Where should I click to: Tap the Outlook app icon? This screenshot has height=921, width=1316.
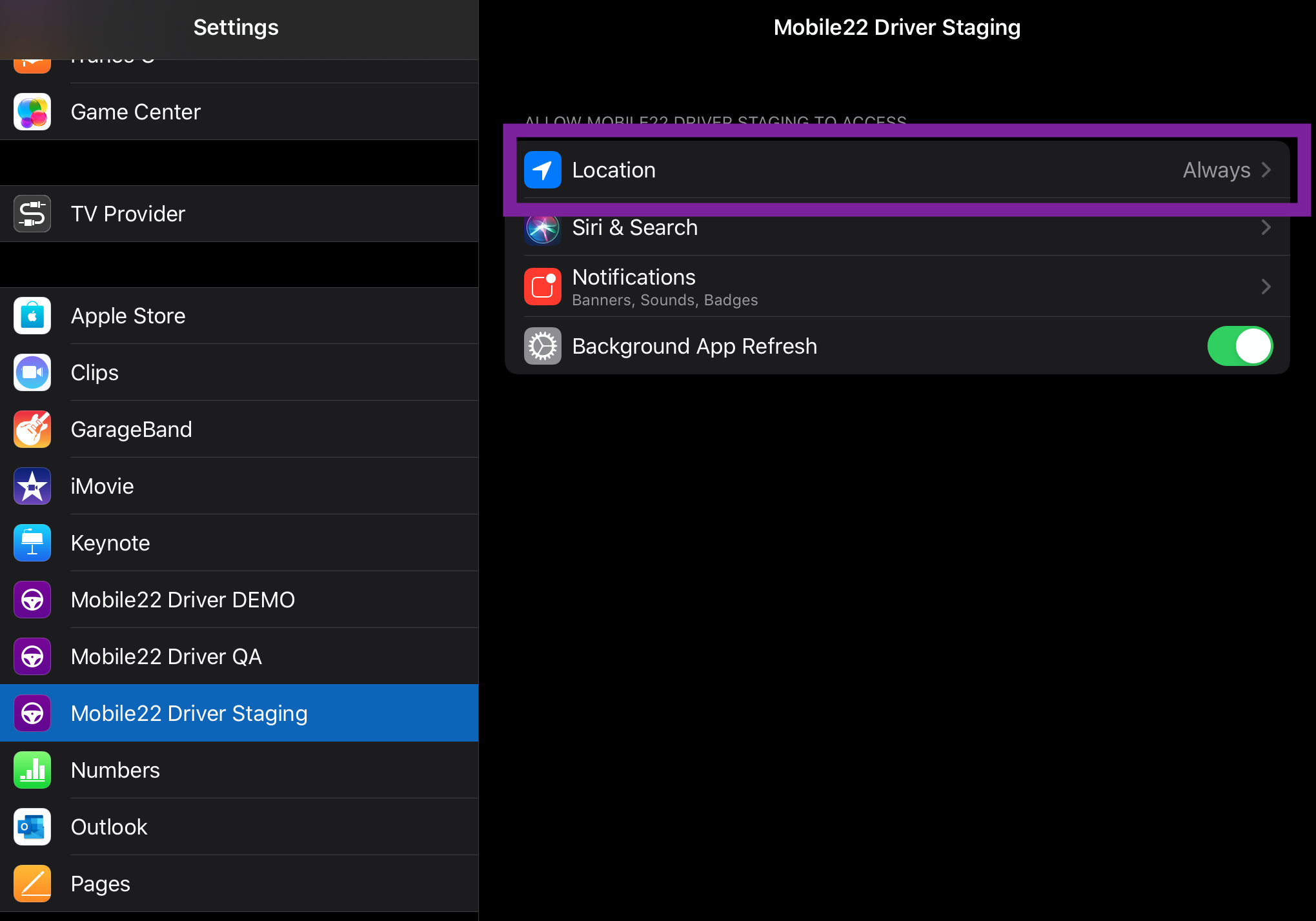point(32,827)
